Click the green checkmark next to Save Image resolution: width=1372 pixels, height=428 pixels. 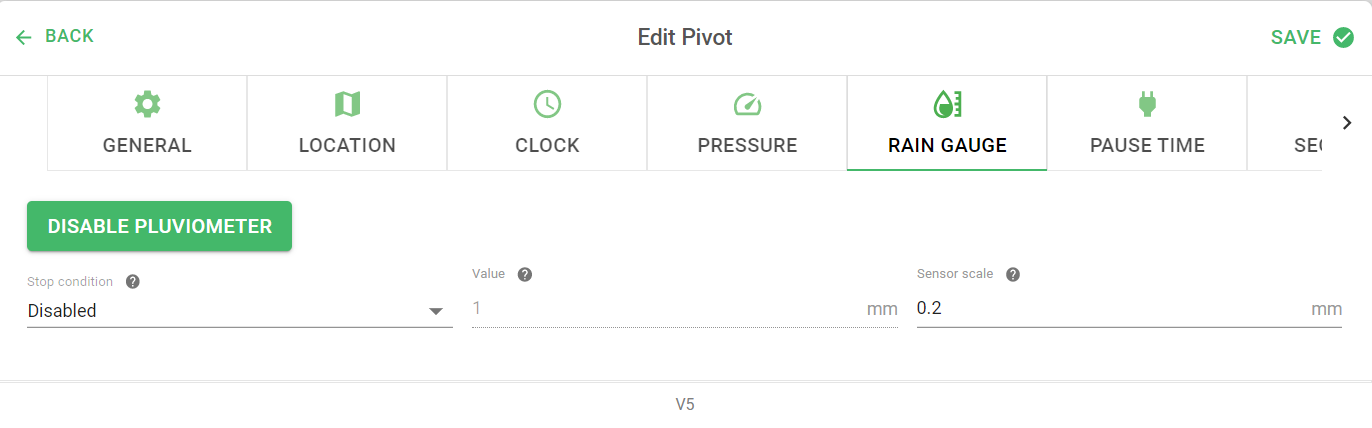pyautogui.click(x=1343, y=37)
